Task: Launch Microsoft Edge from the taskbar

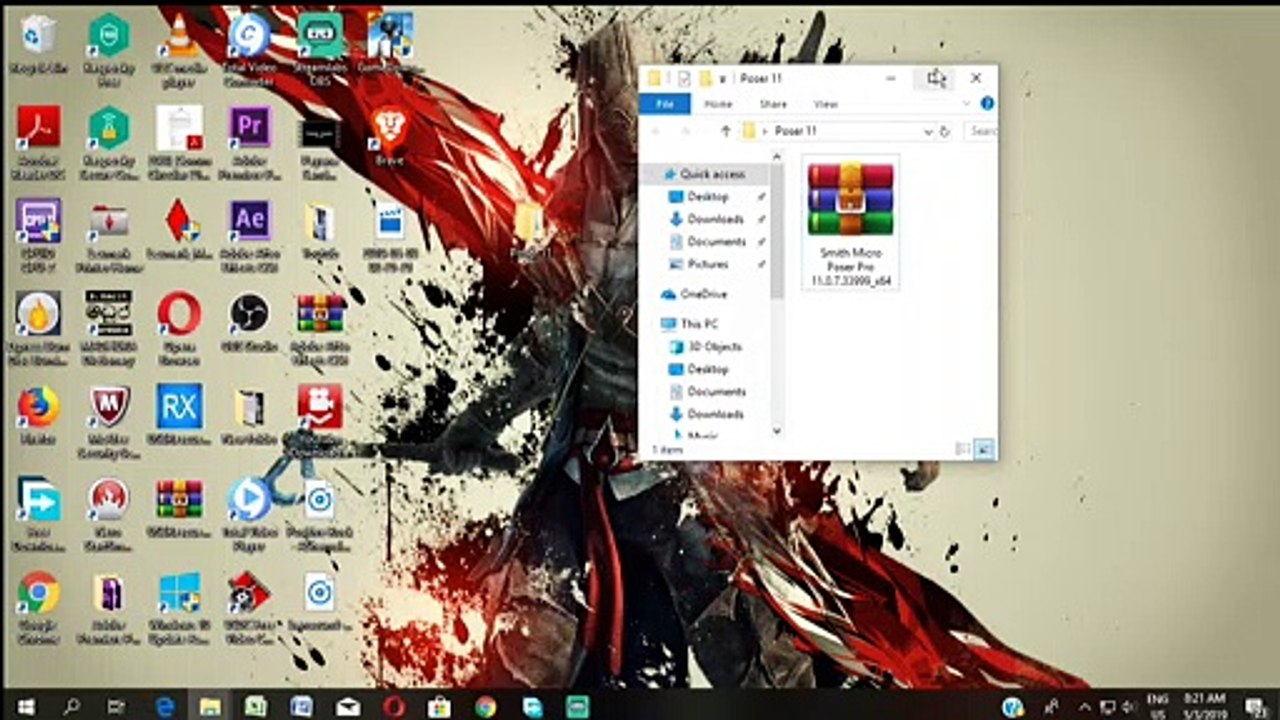Action: (165, 706)
